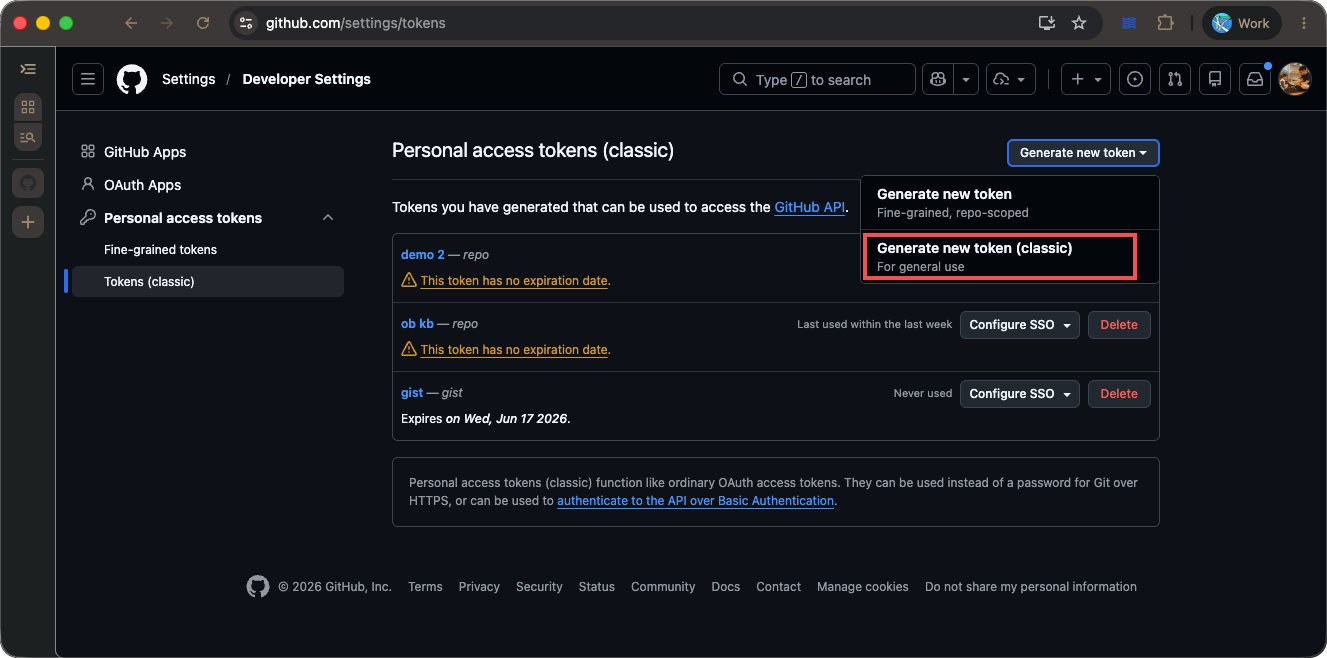Reload the page with the refresh icon
Screen dimensions: 1327x658
(203, 23)
